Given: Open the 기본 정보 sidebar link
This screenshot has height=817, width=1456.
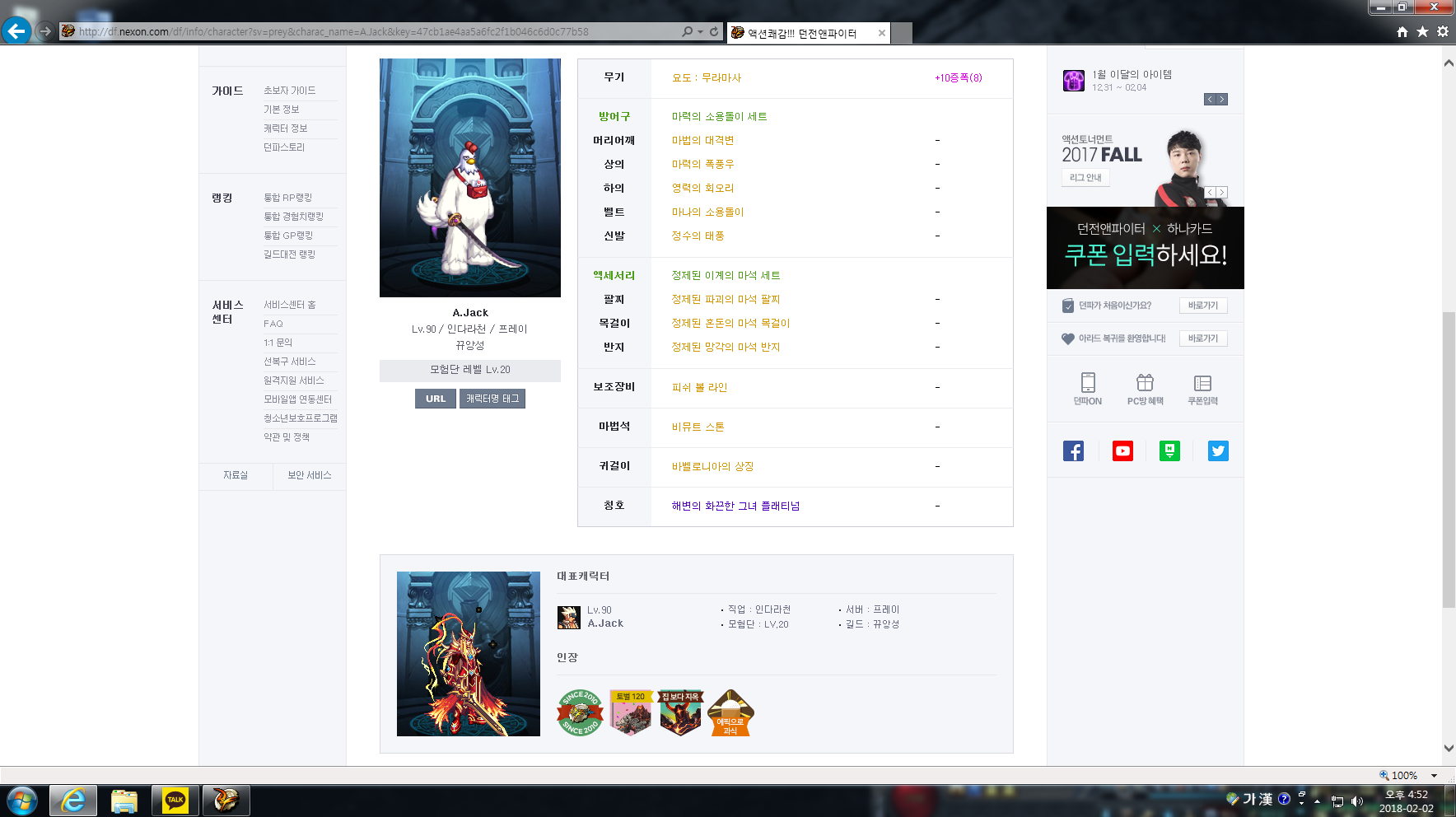Looking at the screenshot, I should [x=282, y=110].
